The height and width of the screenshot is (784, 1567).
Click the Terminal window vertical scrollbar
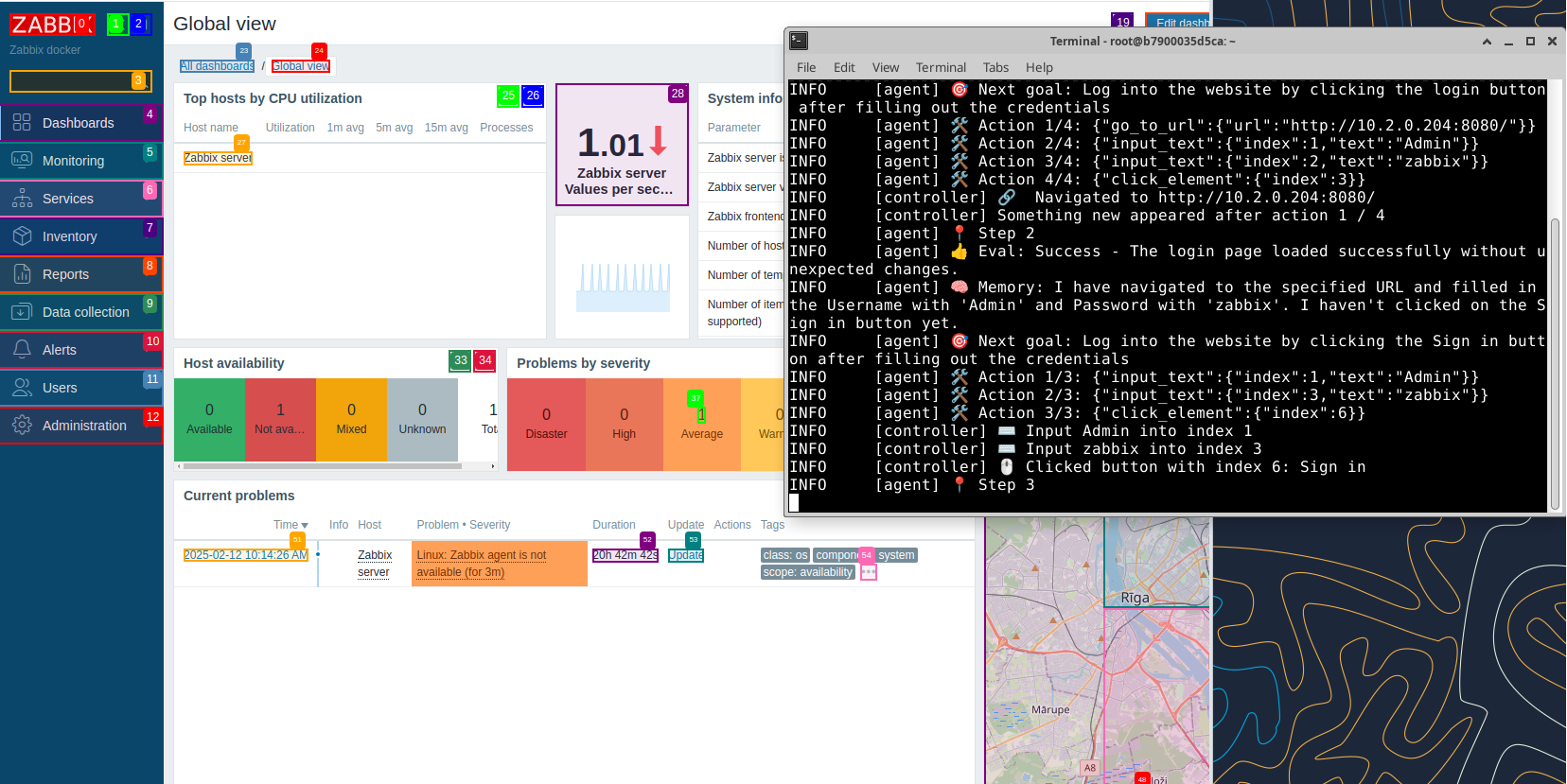(x=1555, y=364)
